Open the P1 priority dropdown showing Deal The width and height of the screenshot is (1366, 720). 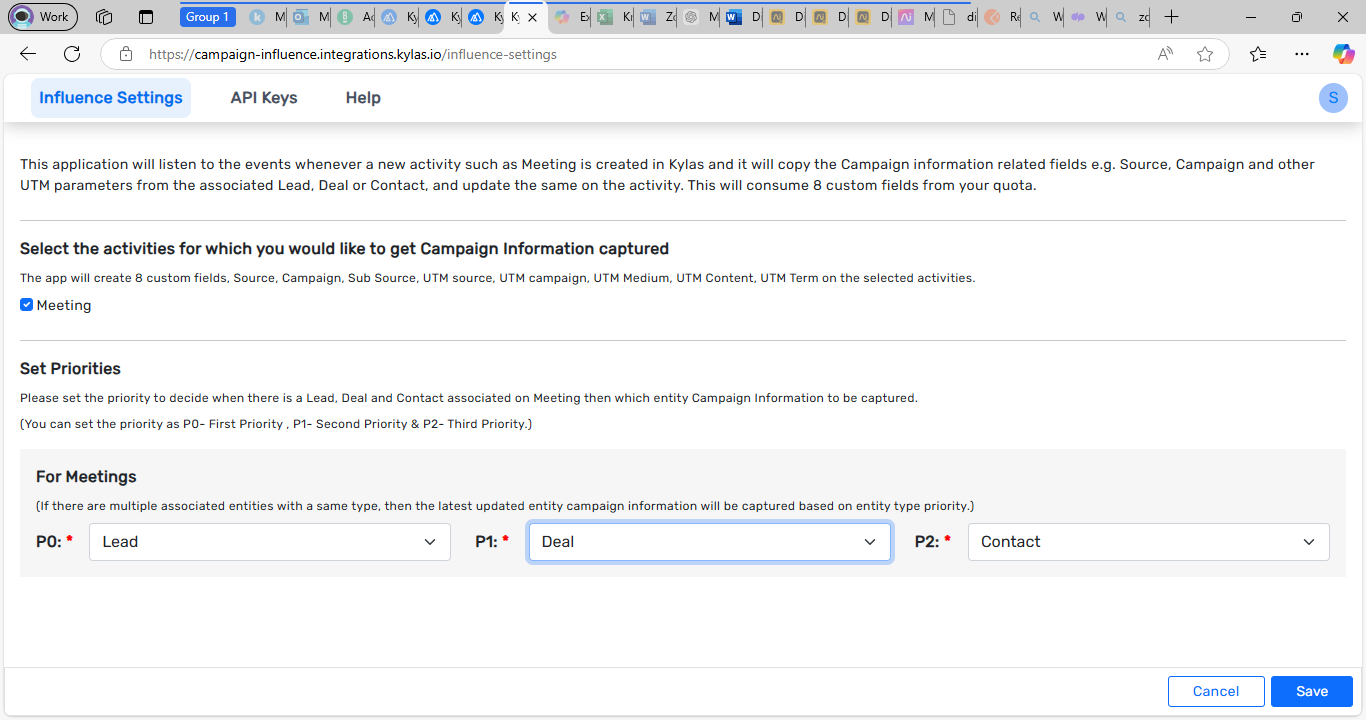click(710, 542)
